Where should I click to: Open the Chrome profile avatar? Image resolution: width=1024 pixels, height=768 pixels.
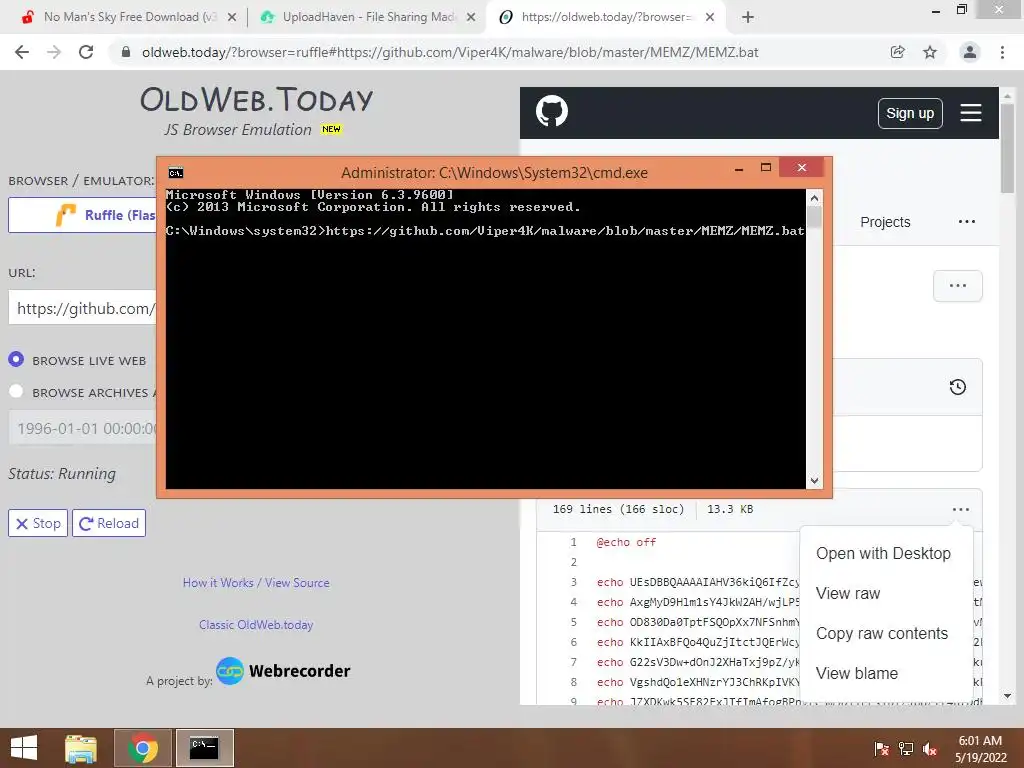click(970, 52)
